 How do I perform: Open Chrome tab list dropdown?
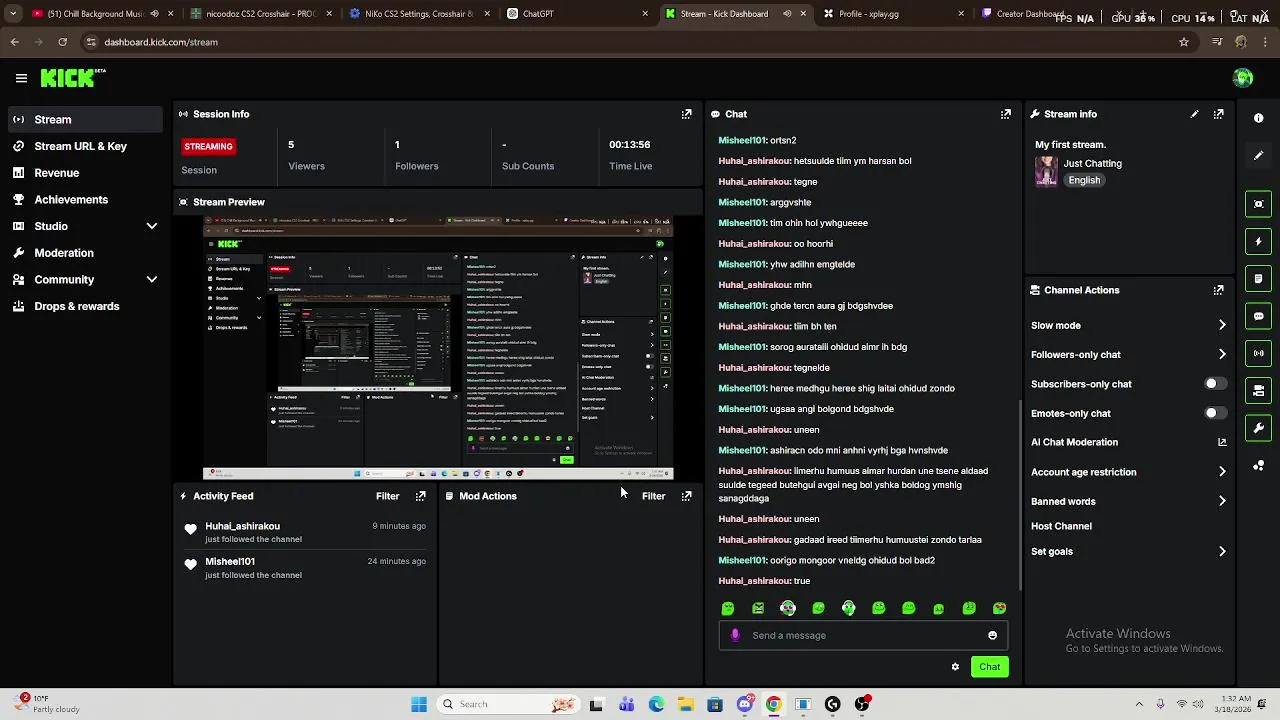click(12, 14)
